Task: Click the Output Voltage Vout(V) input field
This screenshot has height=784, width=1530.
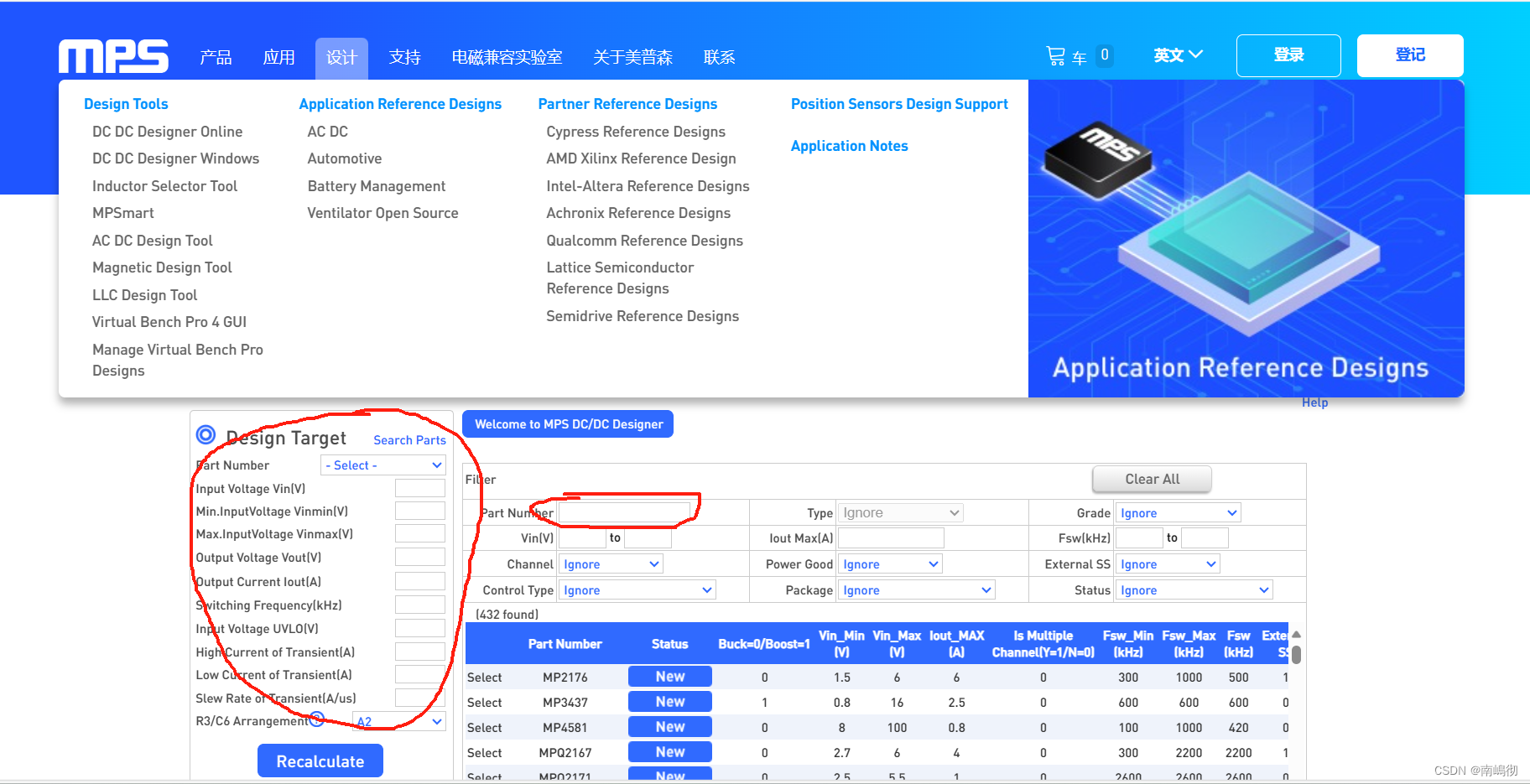Action: [x=420, y=557]
